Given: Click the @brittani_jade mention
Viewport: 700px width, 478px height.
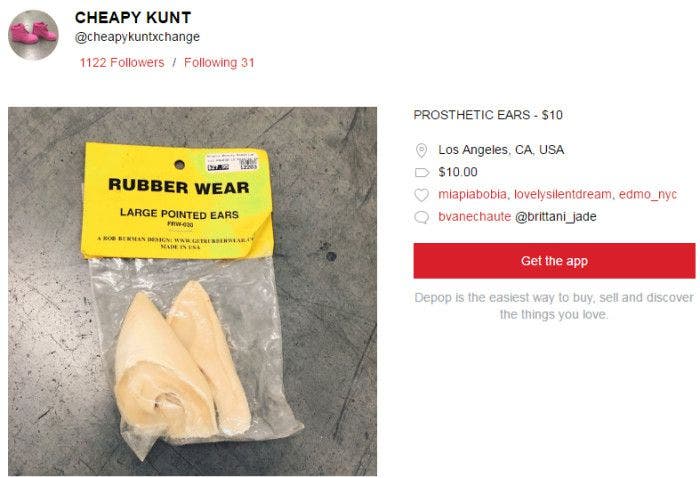Looking at the screenshot, I should 556,217.
